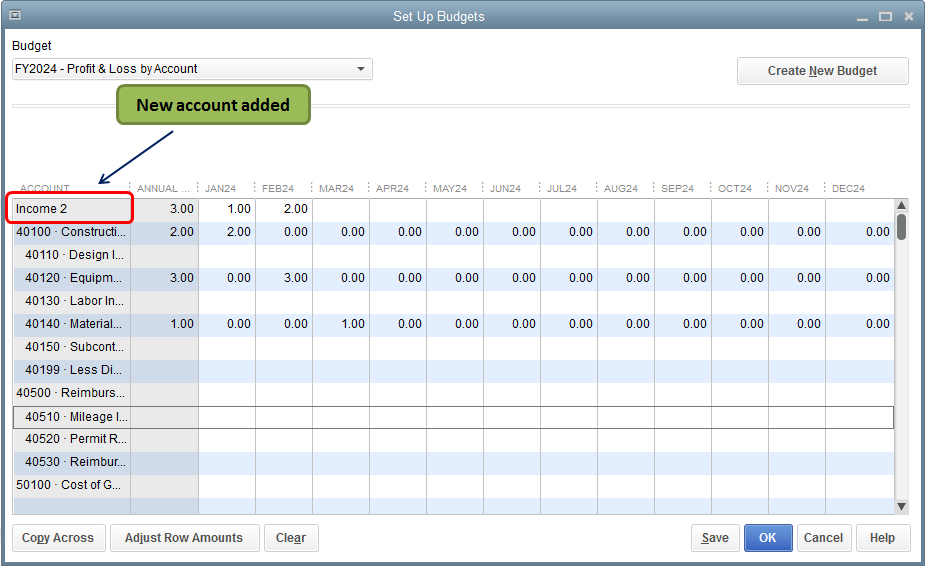925x566 pixels.
Task: Click Adjust Row Amounts button
Action: pyautogui.click(x=184, y=538)
